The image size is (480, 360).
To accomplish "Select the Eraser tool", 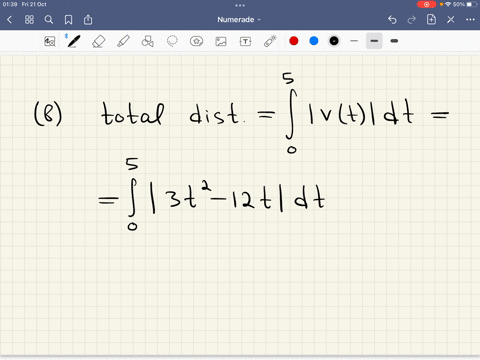I will [99, 41].
